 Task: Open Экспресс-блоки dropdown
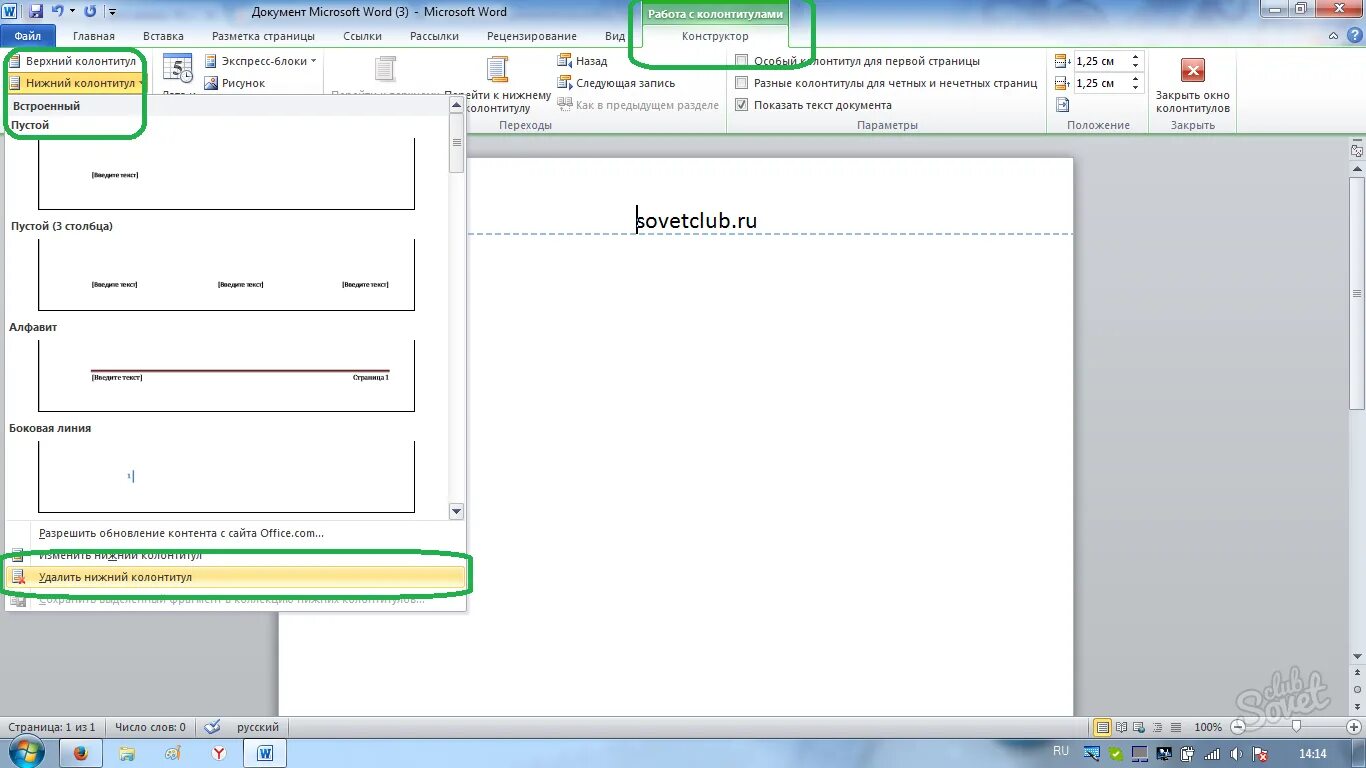tap(260, 61)
